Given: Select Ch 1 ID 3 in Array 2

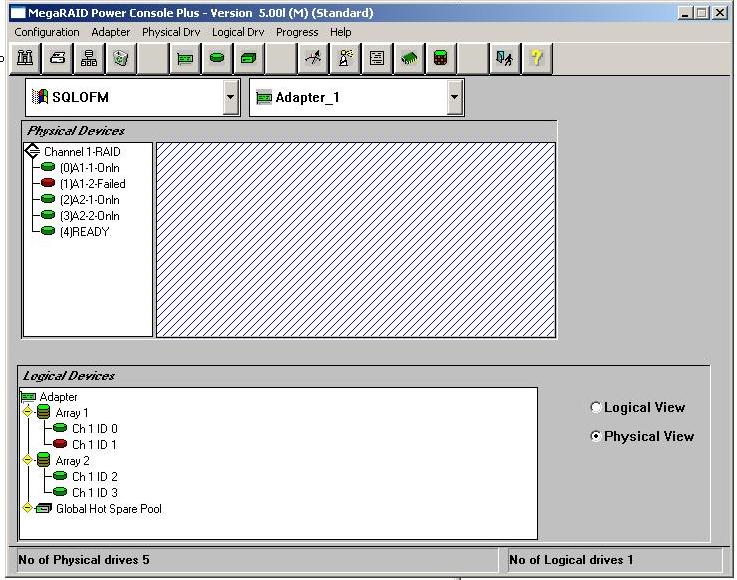Looking at the screenshot, I should (95, 493).
